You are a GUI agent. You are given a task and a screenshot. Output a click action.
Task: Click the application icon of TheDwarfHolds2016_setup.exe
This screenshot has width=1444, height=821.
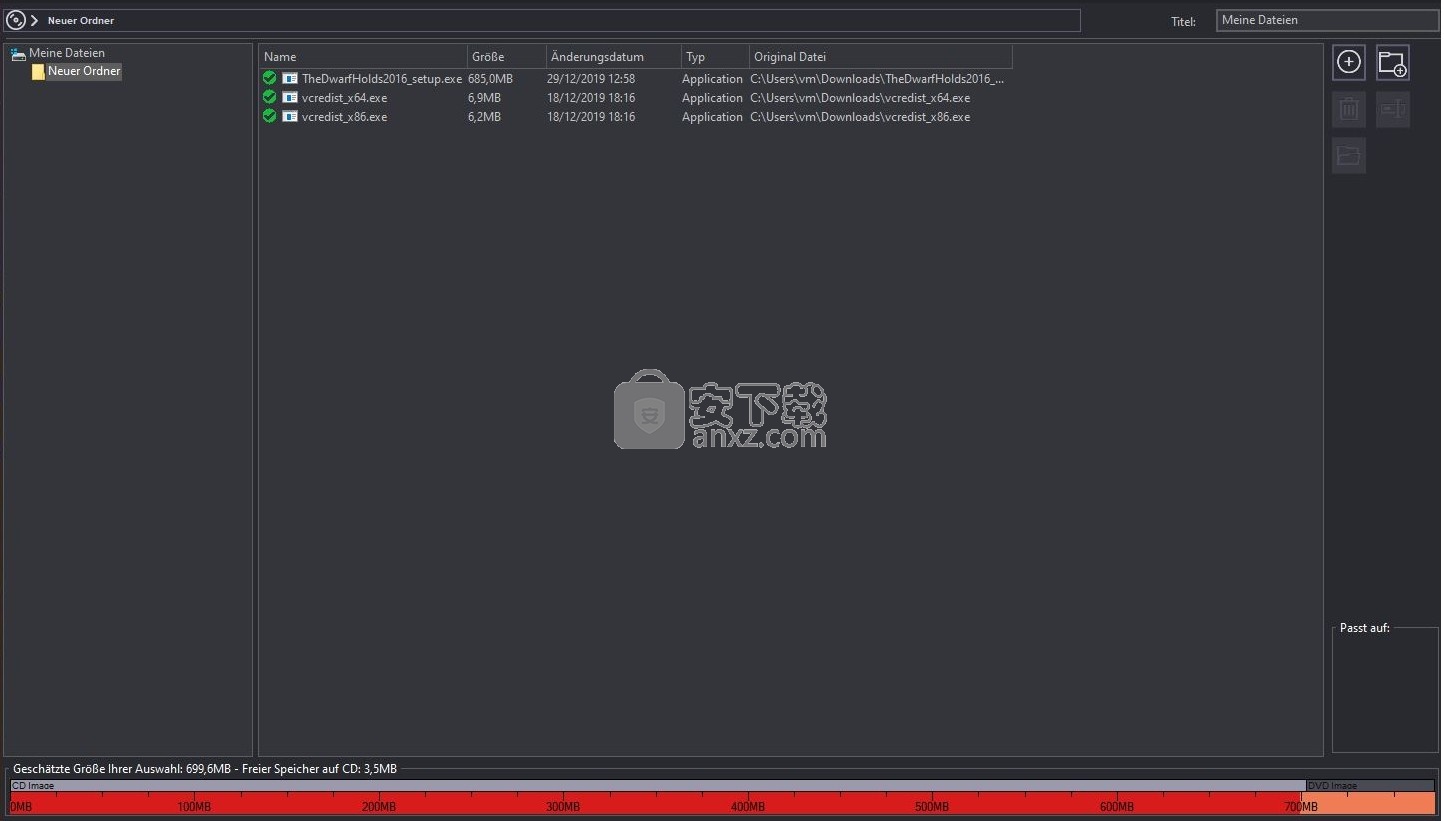(290, 78)
